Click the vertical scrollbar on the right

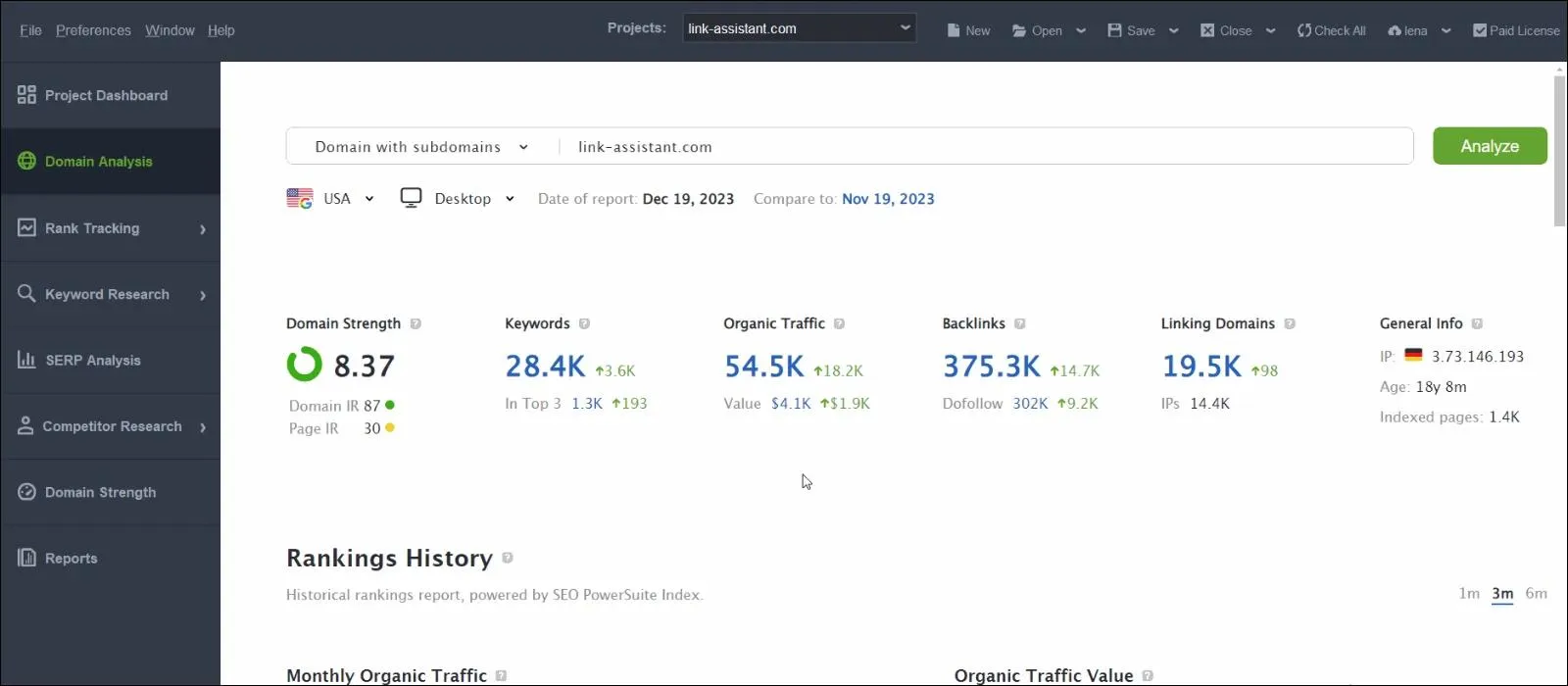[x=1559, y=152]
